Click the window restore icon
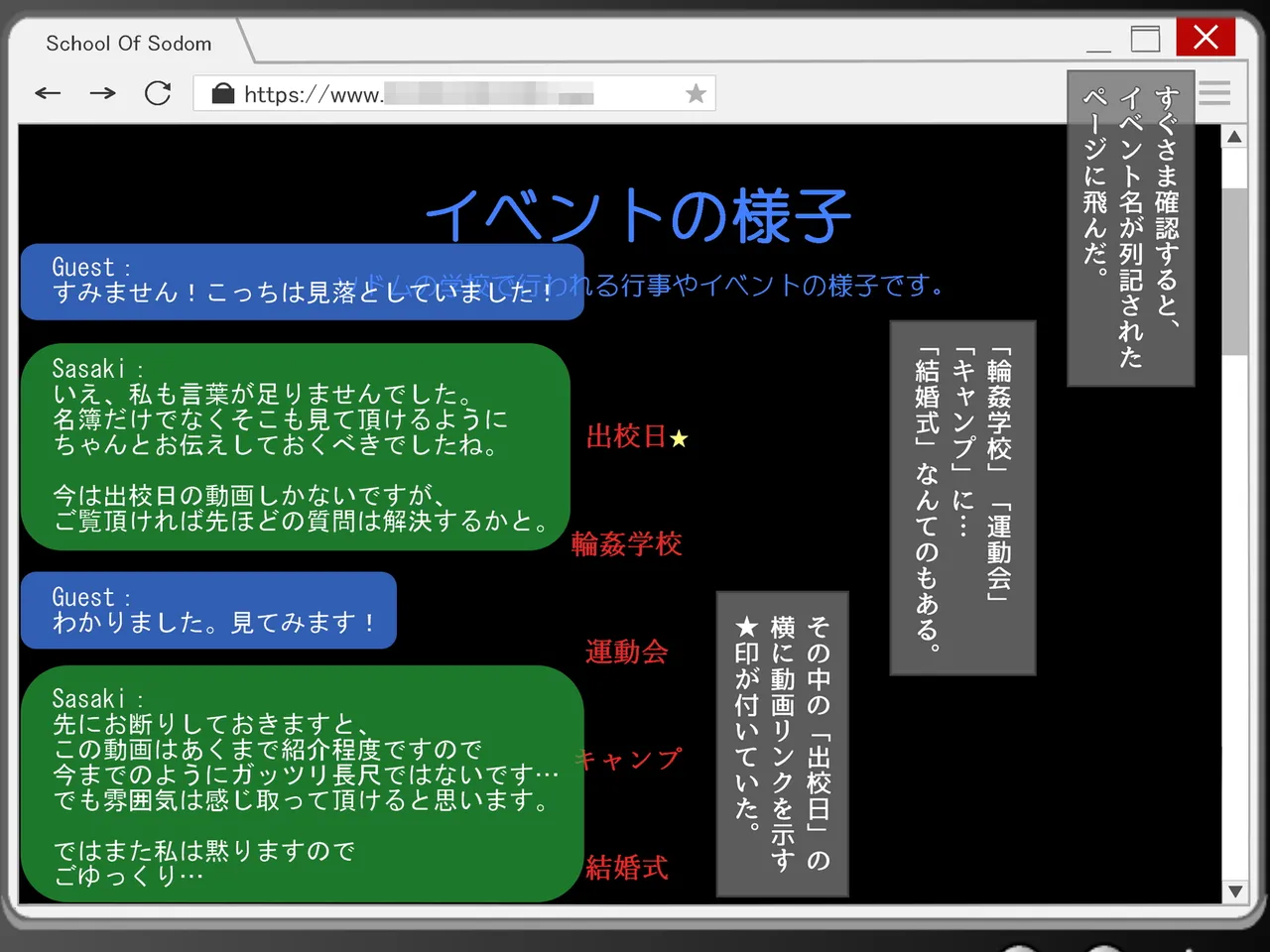Screen dimensions: 1270x952 pyautogui.click(x=1145, y=38)
